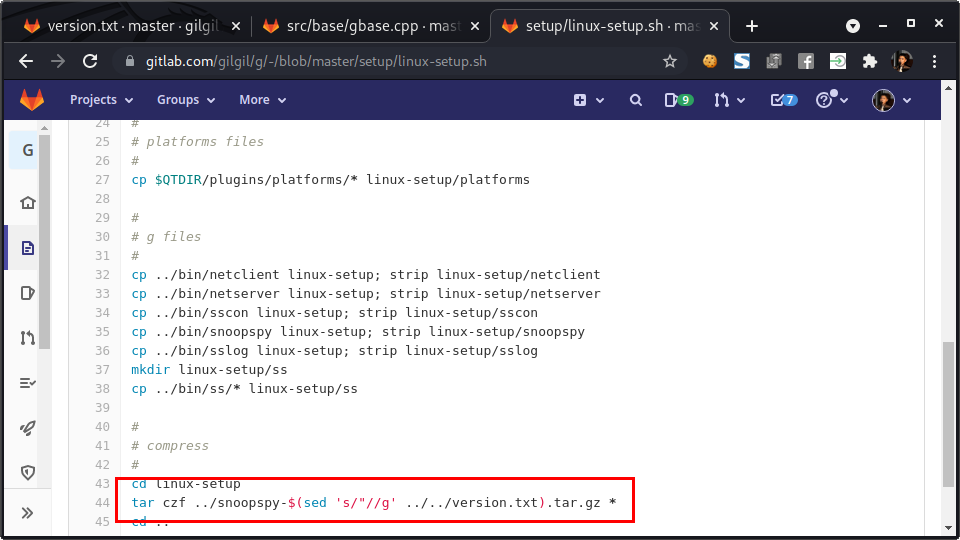Expand the Projects dropdown

tap(101, 100)
